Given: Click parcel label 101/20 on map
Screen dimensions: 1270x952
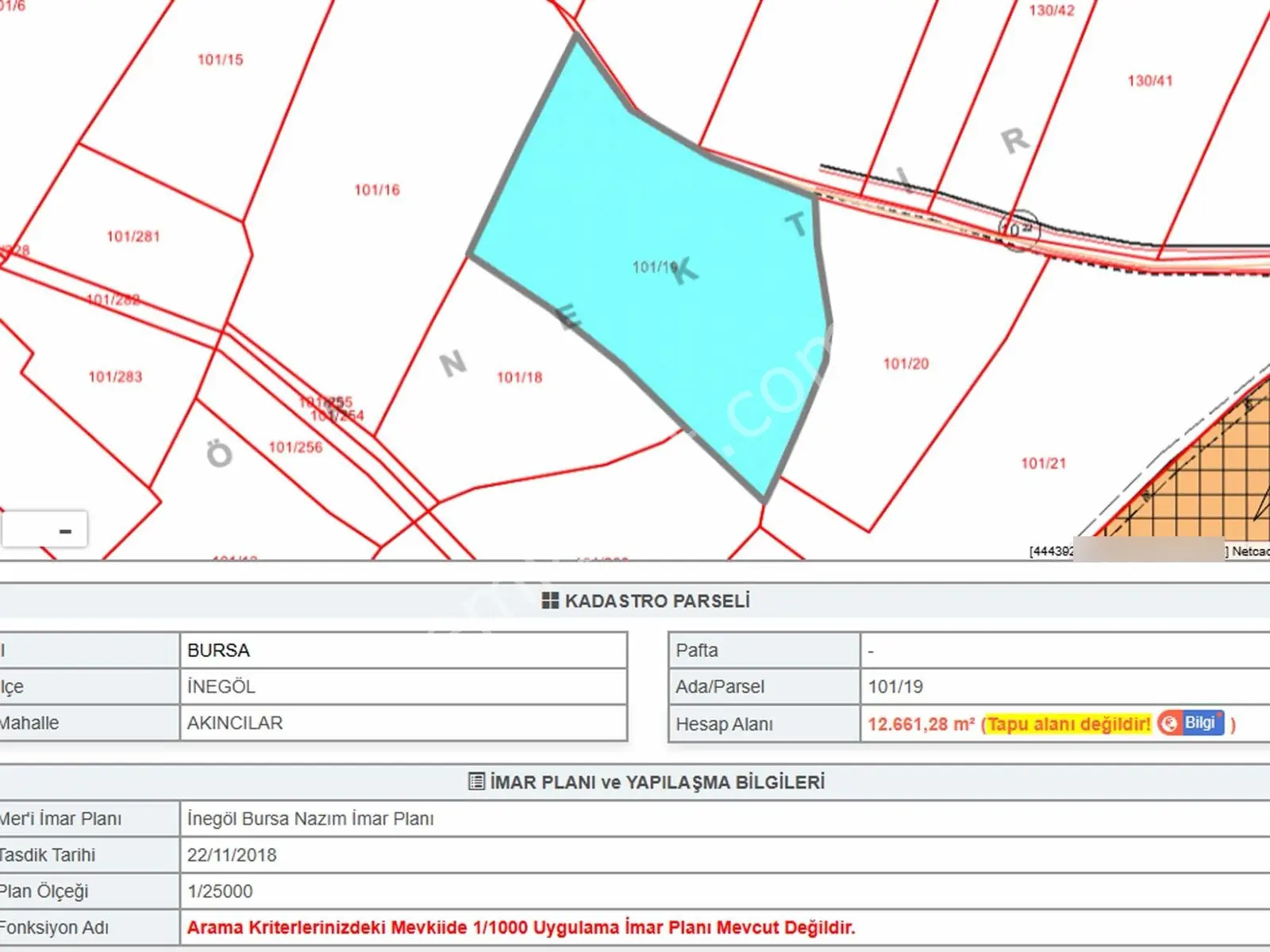Looking at the screenshot, I should (906, 363).
